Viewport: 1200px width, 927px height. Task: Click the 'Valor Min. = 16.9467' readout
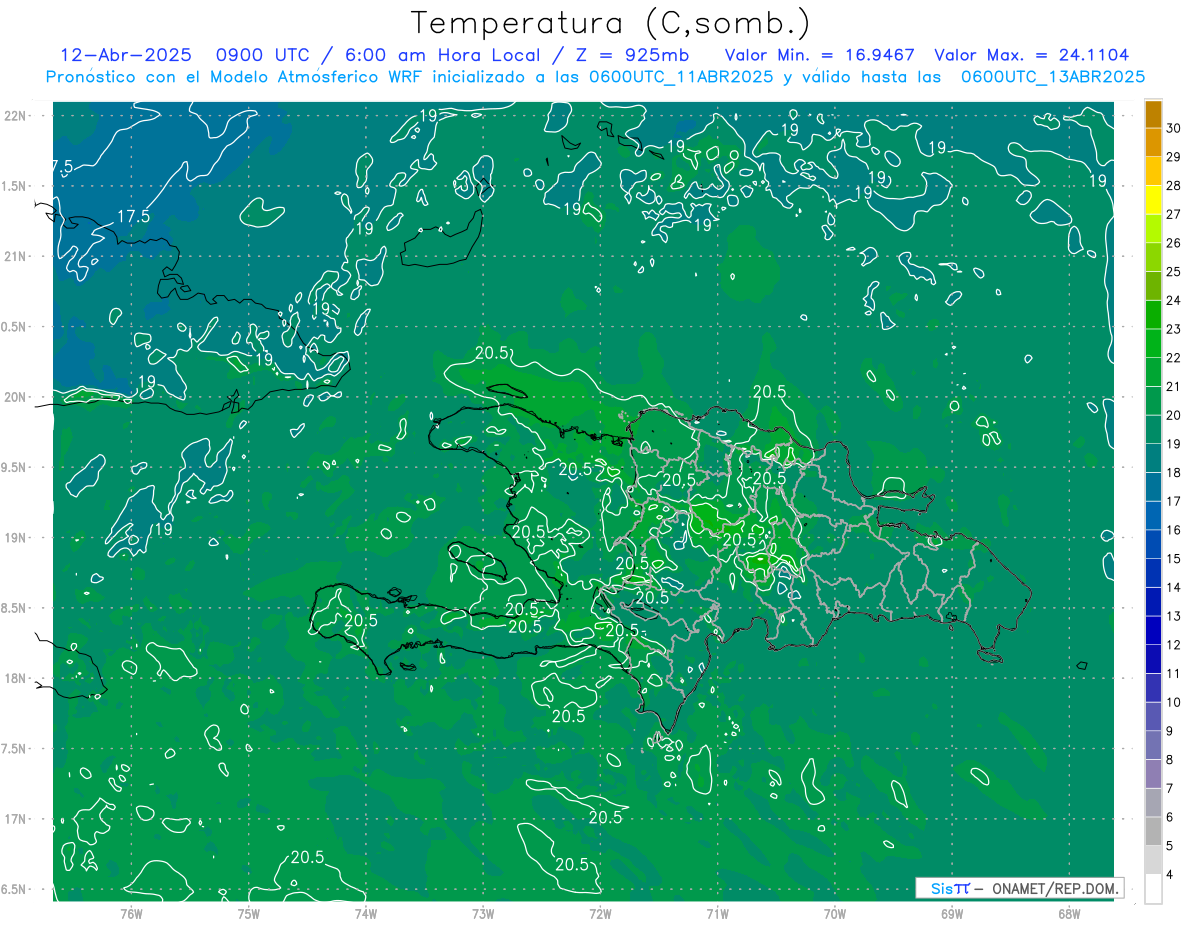tap(819, 55)
